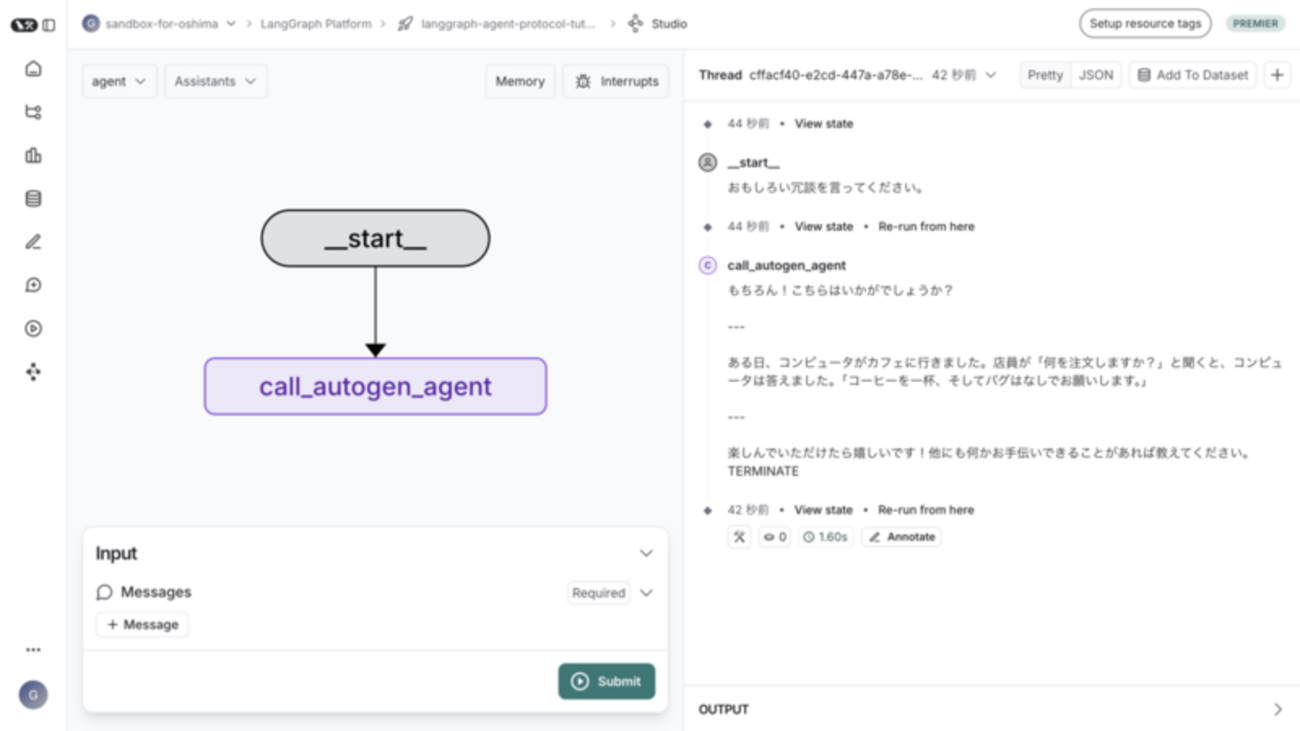Click the Annotate button
The image size is (1300, 731).
coord(901,537)
